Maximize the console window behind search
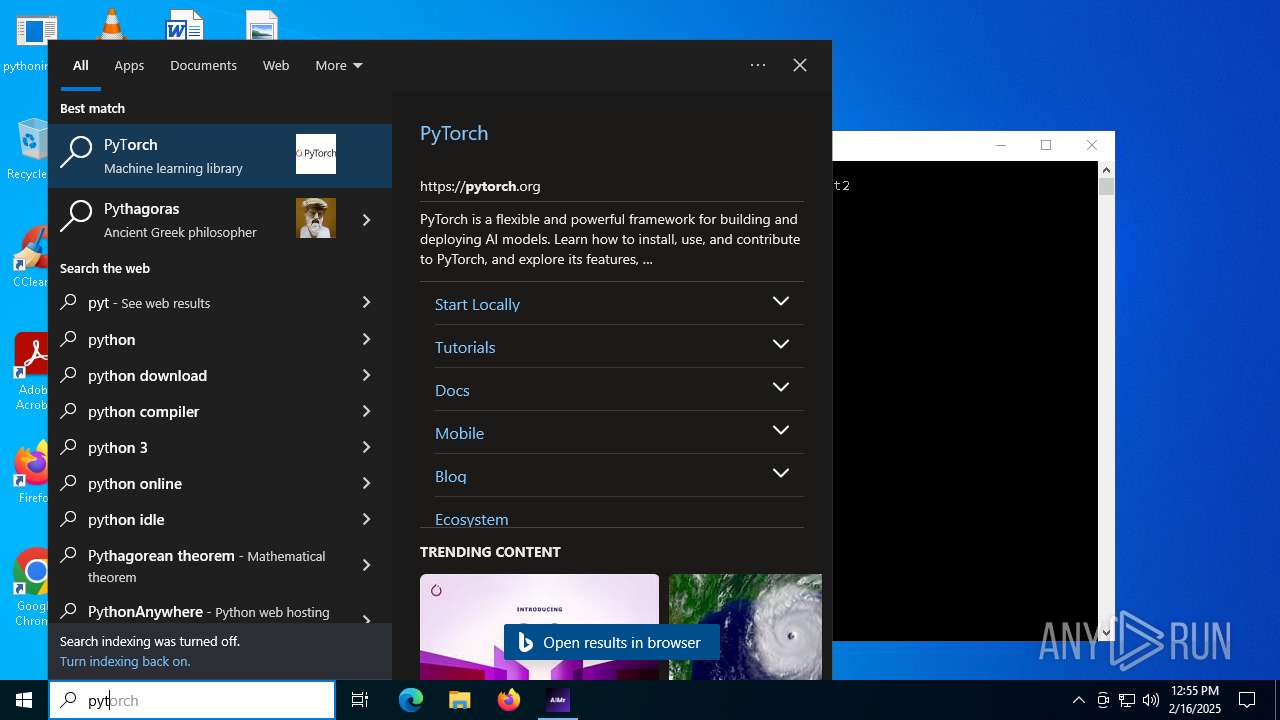1280x720 pixels. (1046, 145)
